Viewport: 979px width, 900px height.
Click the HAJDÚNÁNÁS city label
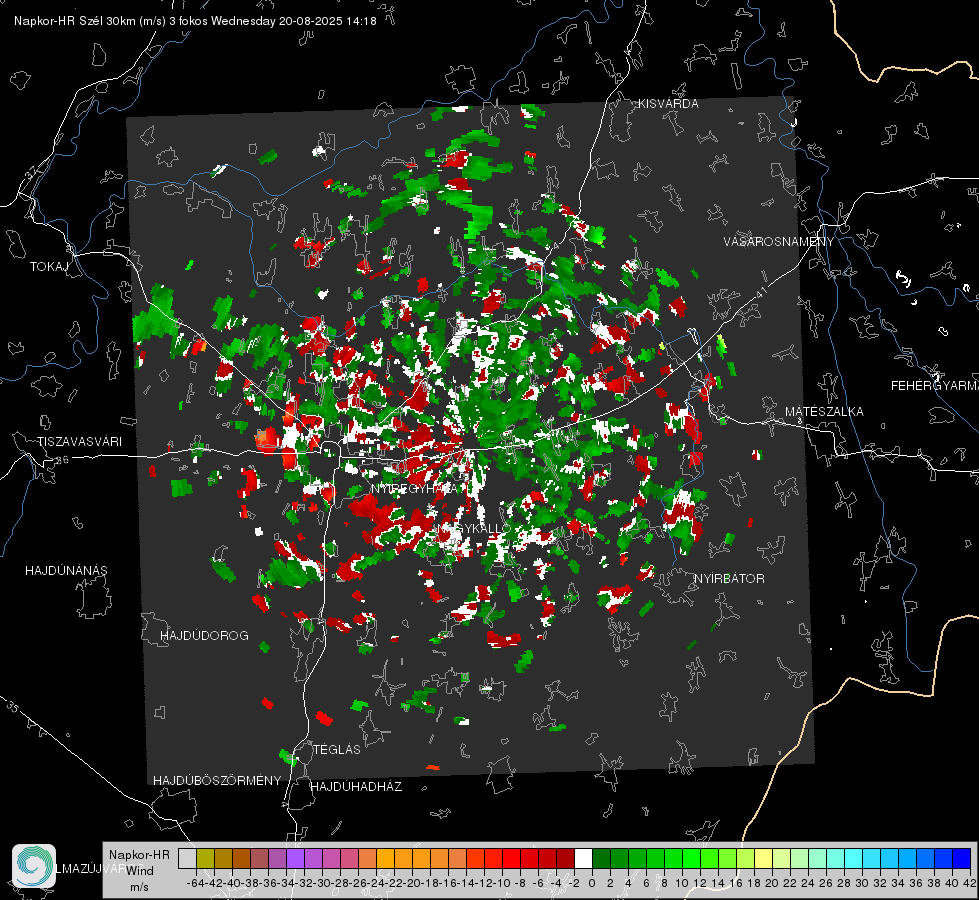(x=66, y=571)
